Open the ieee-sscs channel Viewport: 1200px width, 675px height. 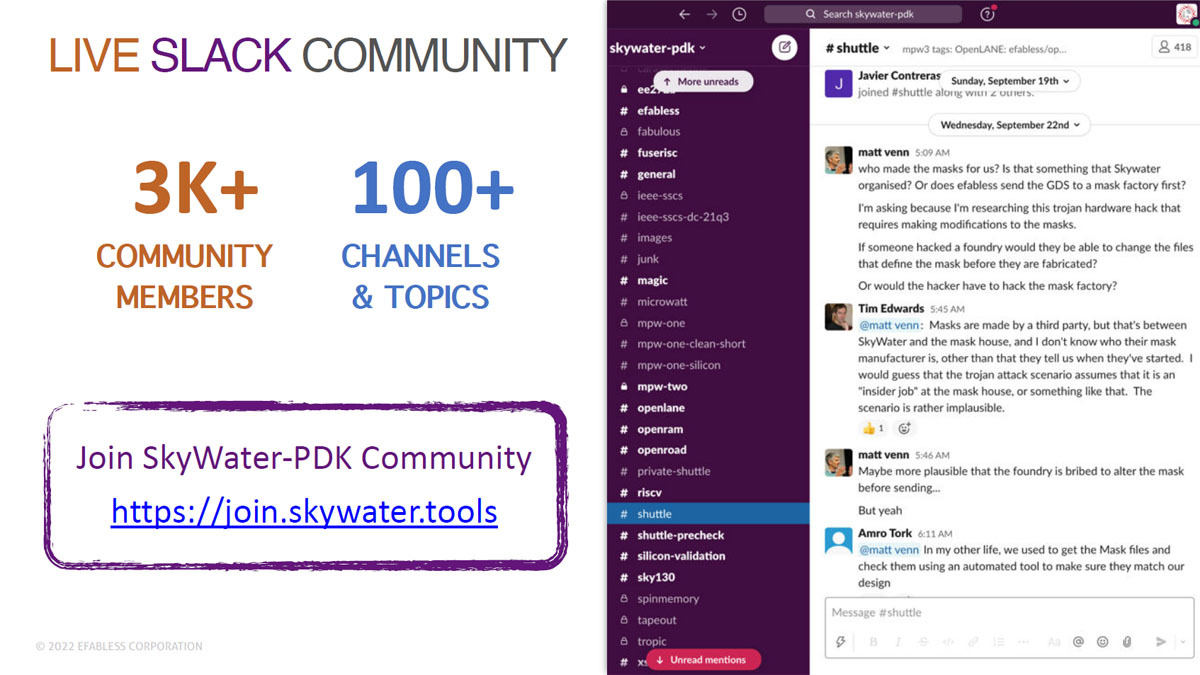point(660,196)
